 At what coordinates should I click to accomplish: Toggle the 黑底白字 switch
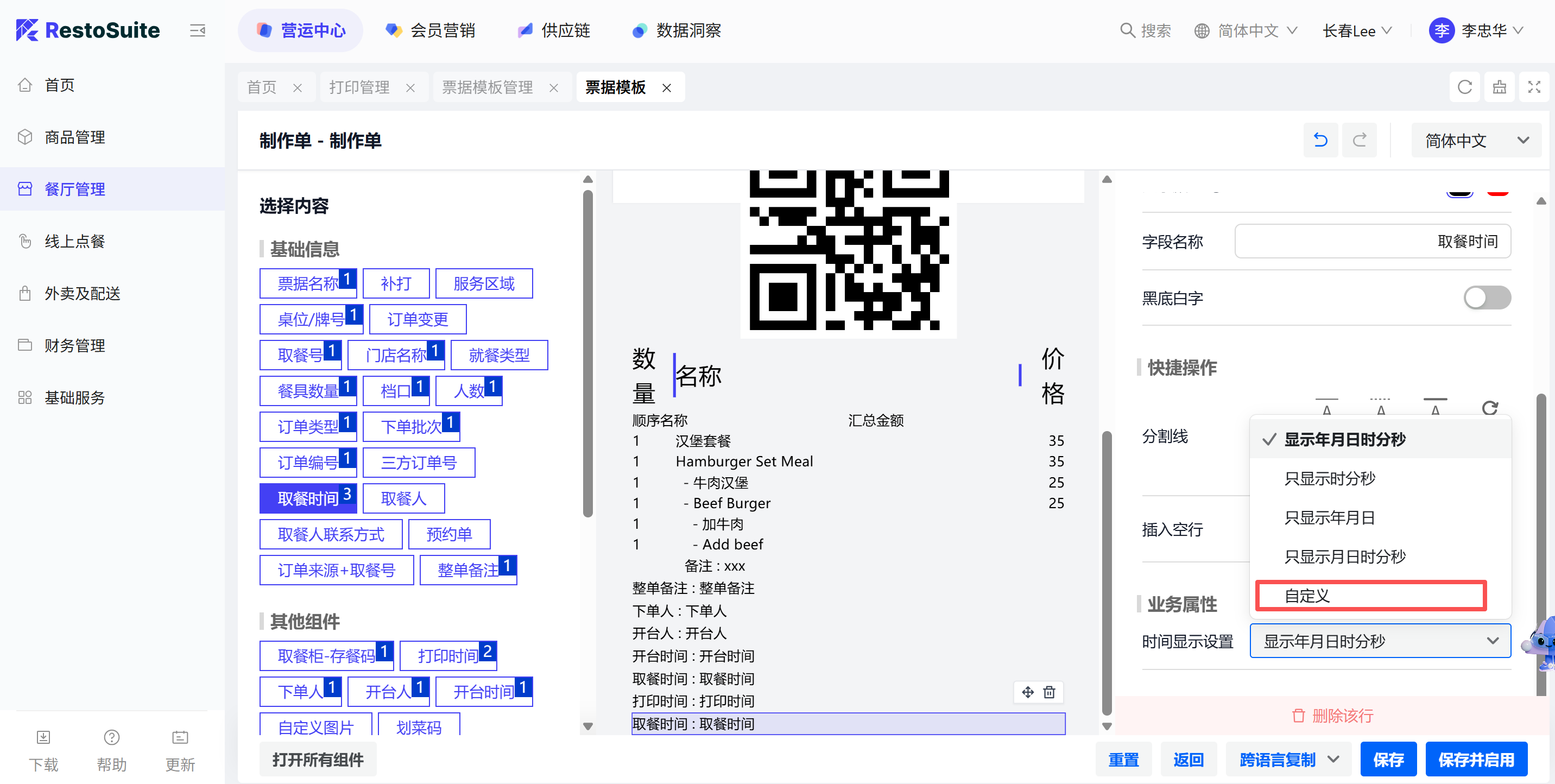[x=1486, y=298]
